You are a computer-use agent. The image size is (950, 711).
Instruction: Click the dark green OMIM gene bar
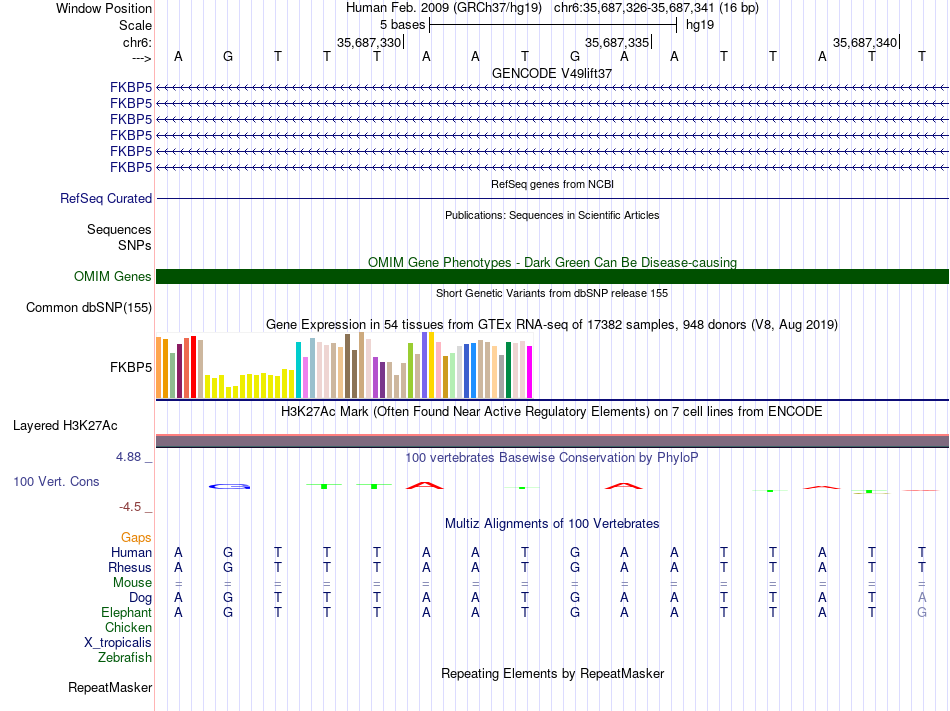click(552, 277)
